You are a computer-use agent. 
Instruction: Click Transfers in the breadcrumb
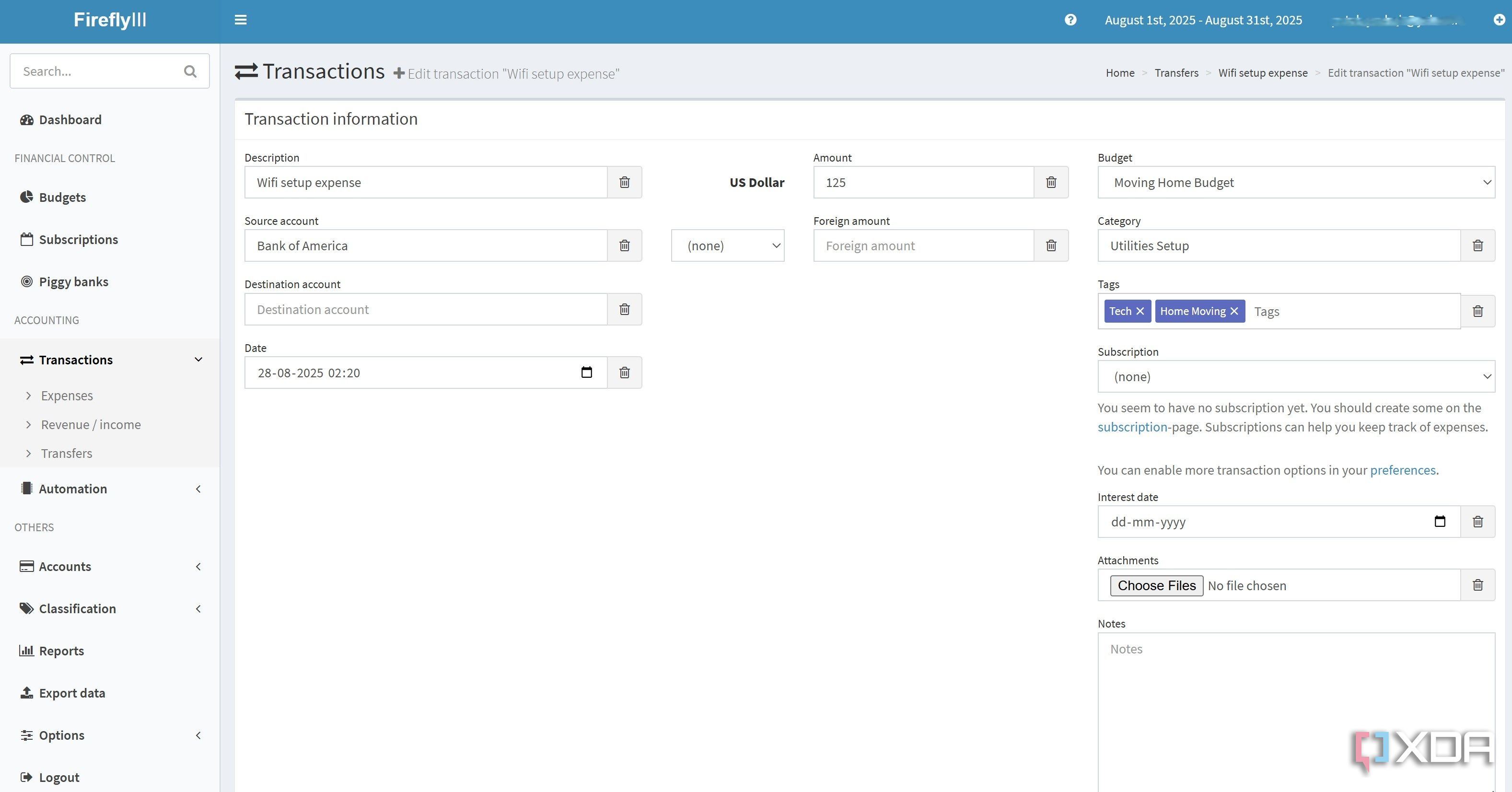[x=1176, y=73]
